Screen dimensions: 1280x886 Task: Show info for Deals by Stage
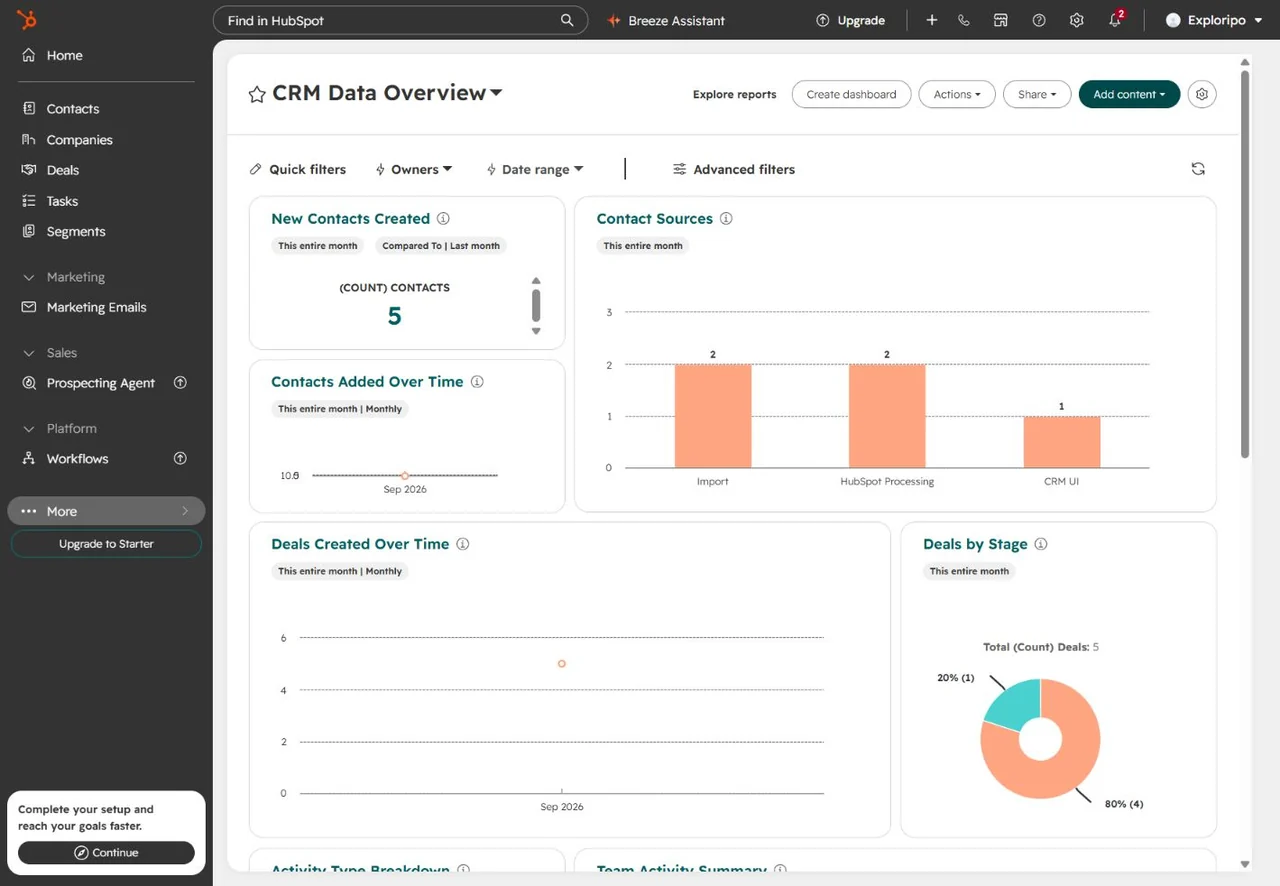click(x=1041, y=544)
